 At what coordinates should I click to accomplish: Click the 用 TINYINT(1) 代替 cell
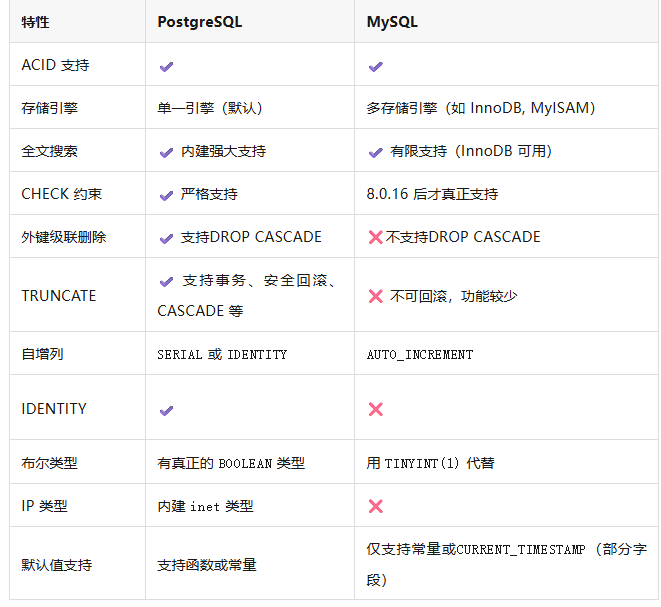430,464
